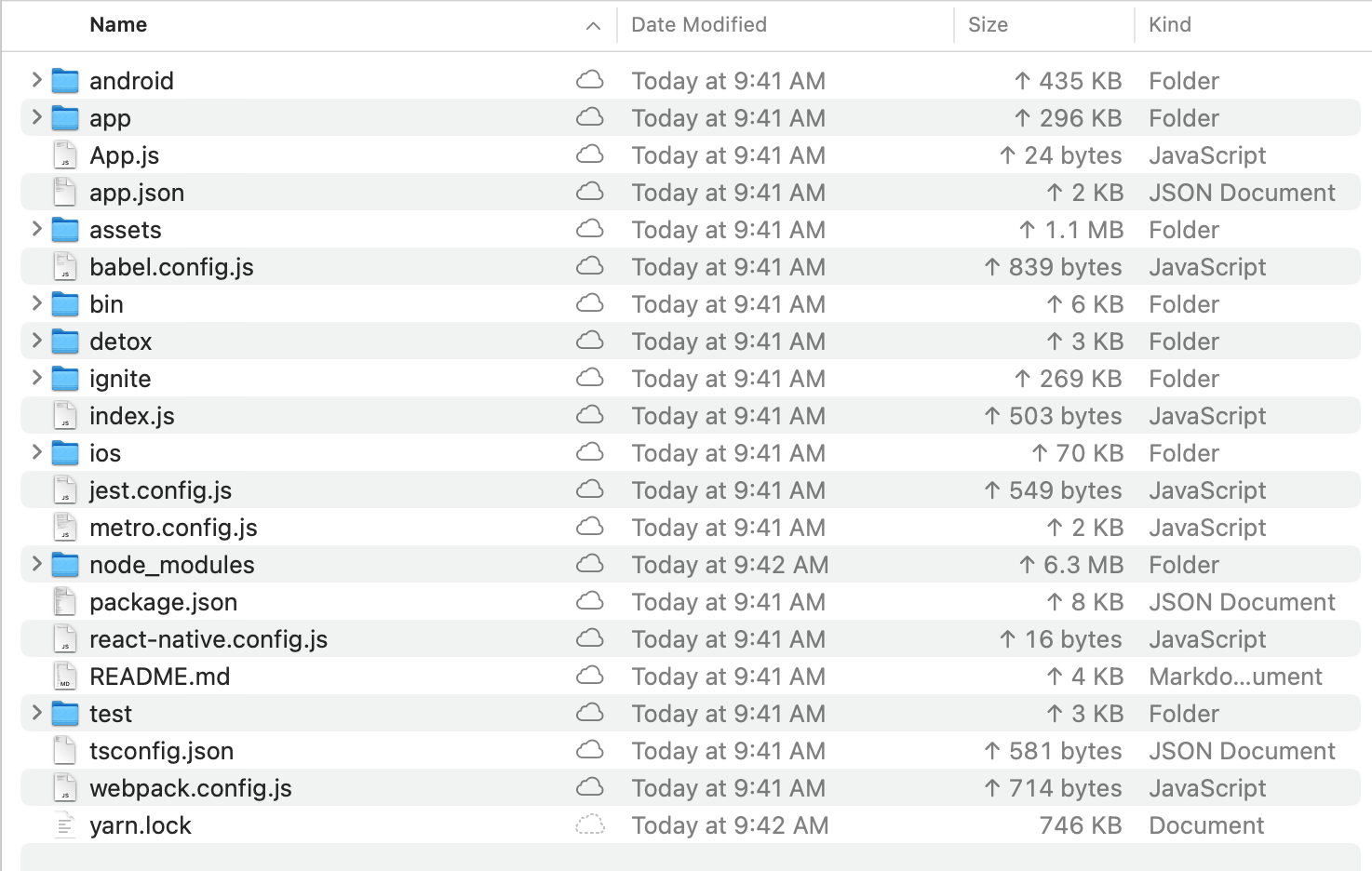Screen dimensions: 1372x871
Task: Click the cloud status icon for webpack.config.js
Action: 590,787
